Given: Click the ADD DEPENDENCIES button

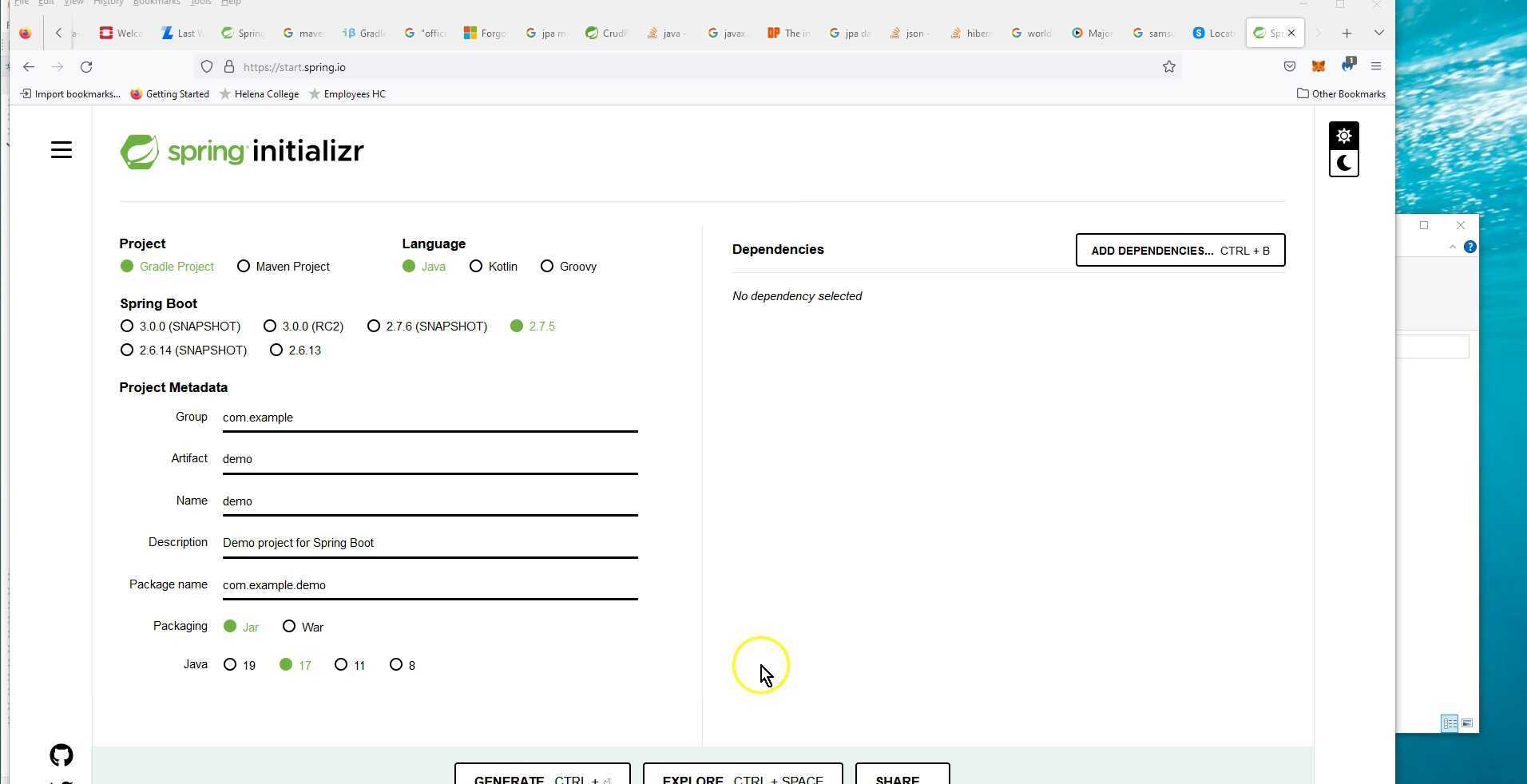Looking at the screenshot, I should tap(1180, 250).
